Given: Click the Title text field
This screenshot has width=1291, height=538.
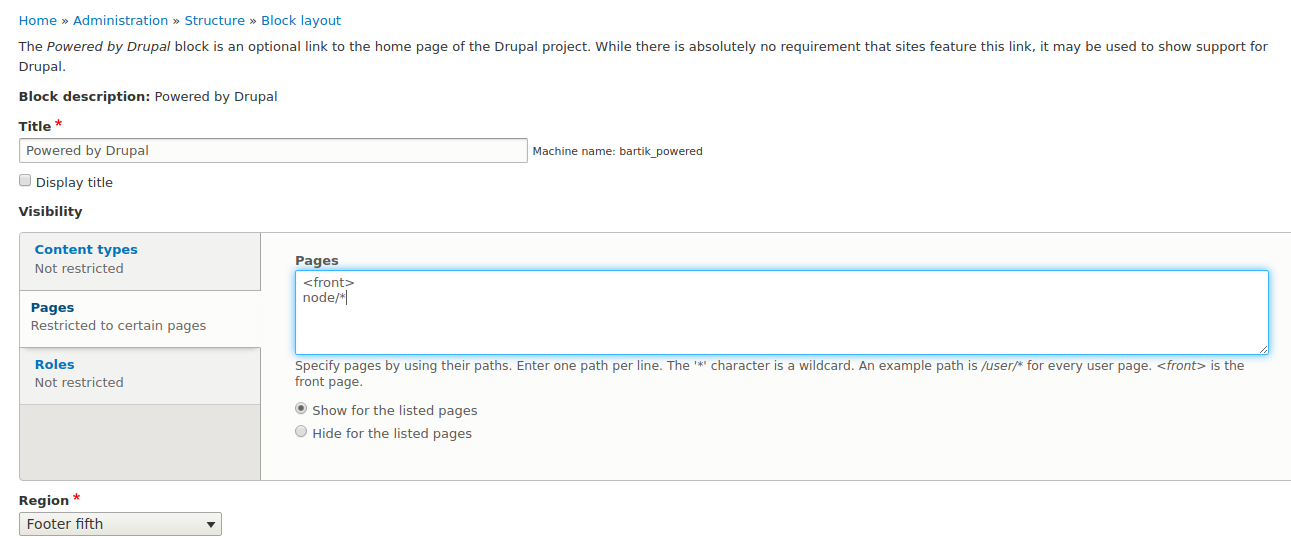Looking at the screenshot, I should pyautogui.click(x=273, y=151).
